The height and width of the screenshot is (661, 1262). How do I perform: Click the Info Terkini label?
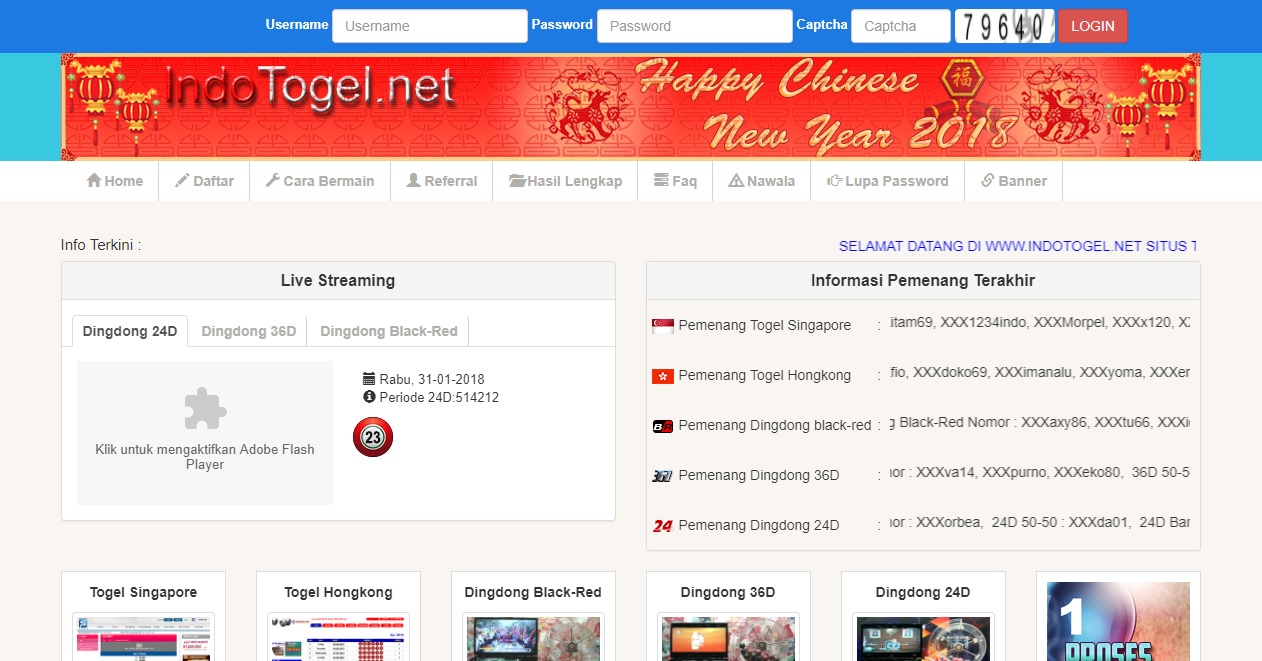(101, 245)
